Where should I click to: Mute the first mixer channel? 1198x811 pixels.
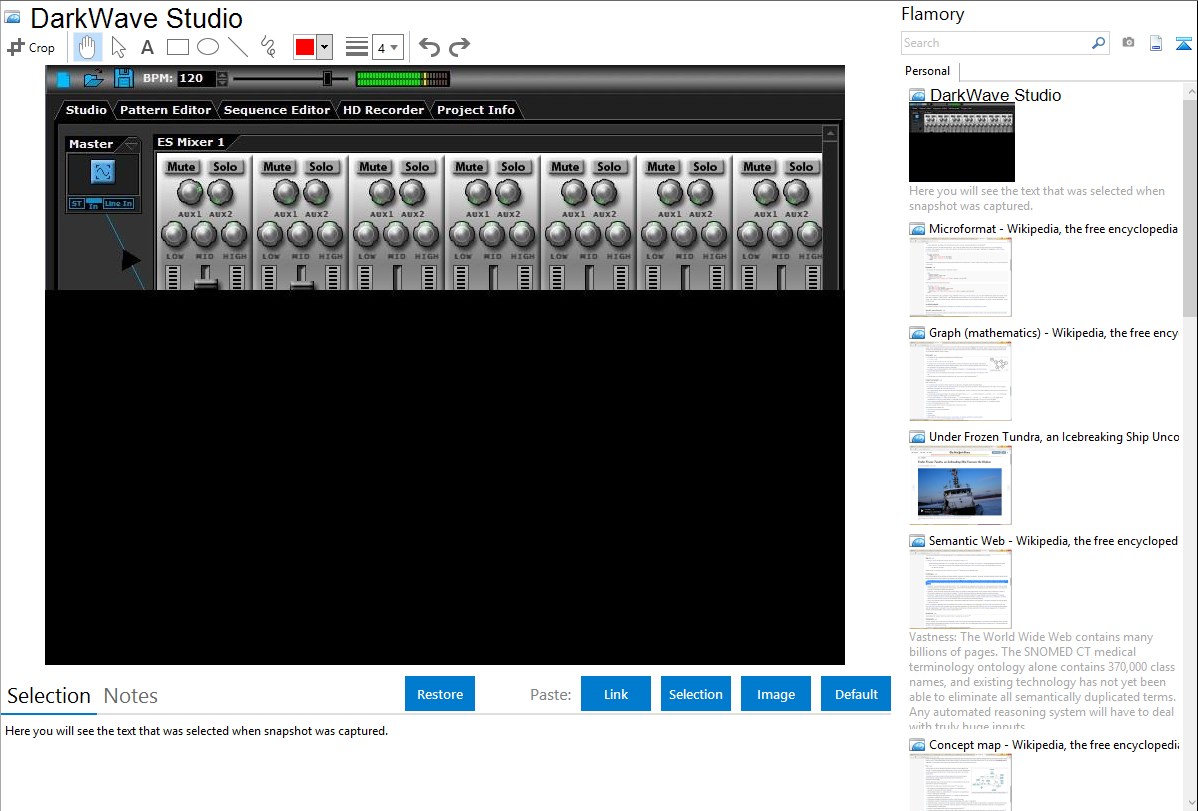pyautogui.click(x=181, y=167)
